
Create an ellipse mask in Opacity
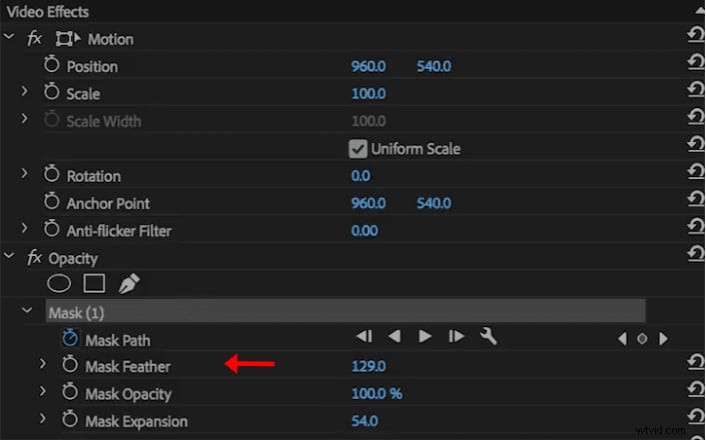[59, 284]
